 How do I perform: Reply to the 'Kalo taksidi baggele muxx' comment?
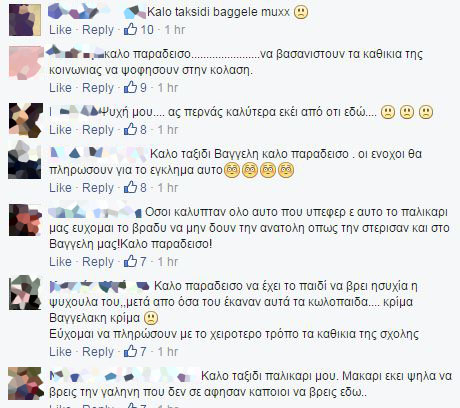click(x=98, y=30)
